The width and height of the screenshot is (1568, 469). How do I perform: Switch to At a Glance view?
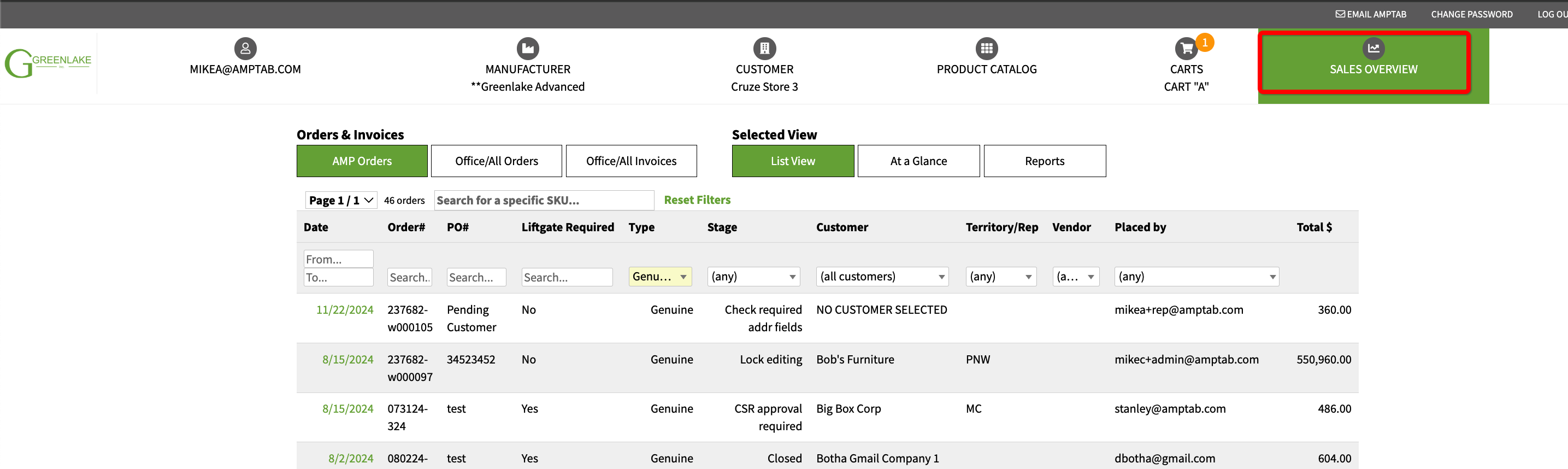[918, 161]
